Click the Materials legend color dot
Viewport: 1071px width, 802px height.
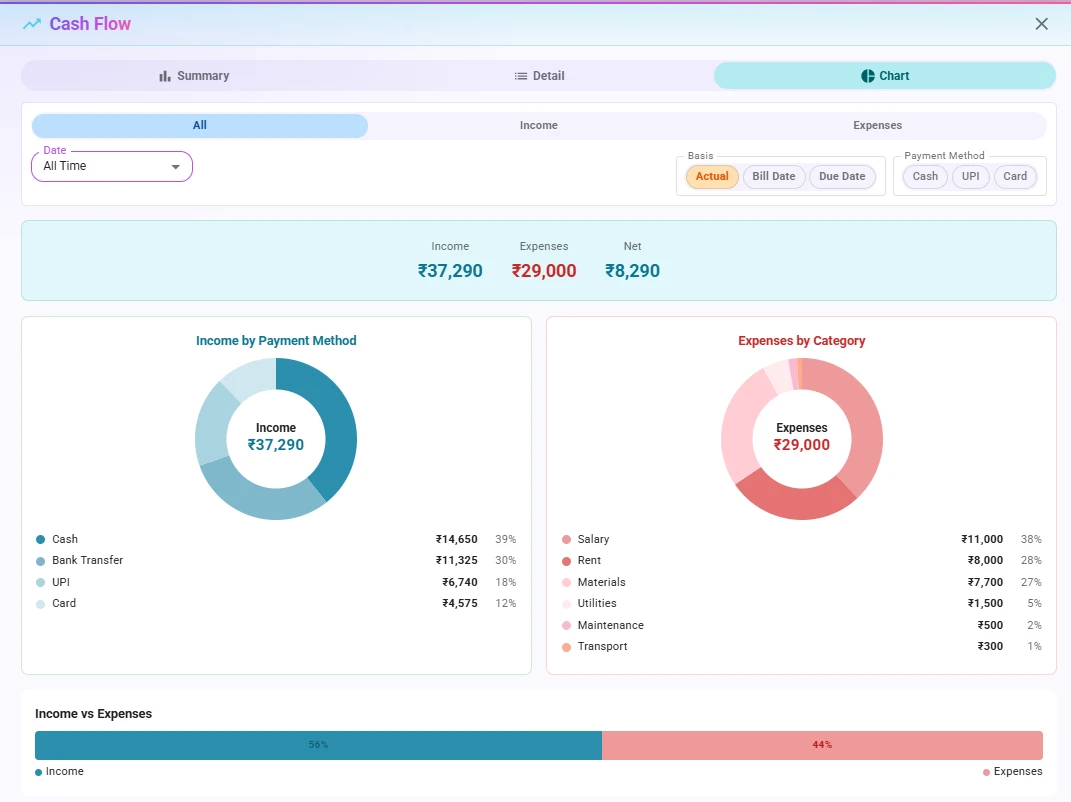(x=566, y=583)
